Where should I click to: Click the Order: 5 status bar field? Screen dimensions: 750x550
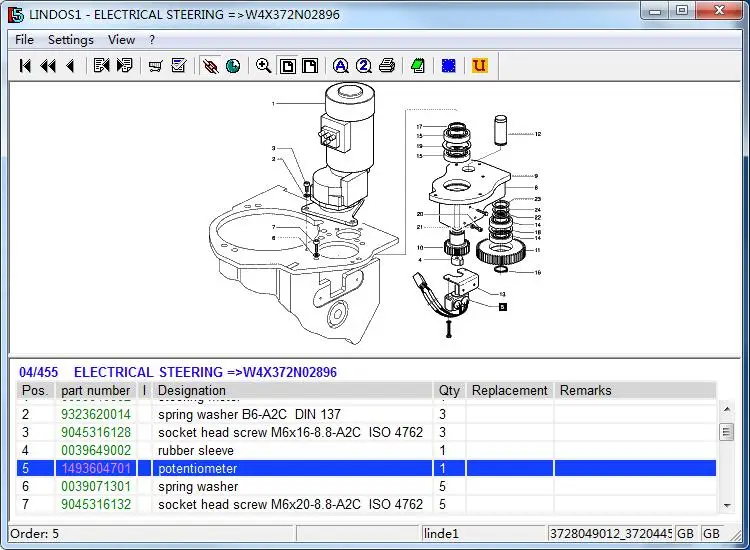click(x=151, y=533)
